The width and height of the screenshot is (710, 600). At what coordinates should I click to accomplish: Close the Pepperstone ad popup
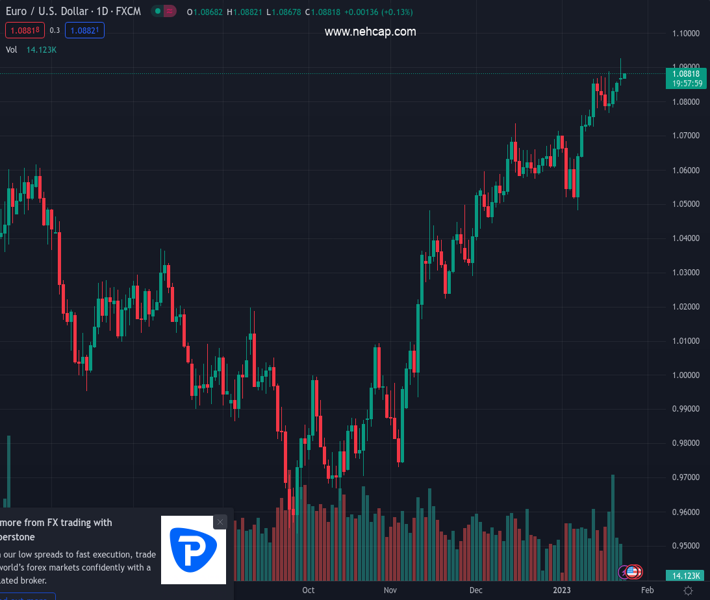click(220, 522)
